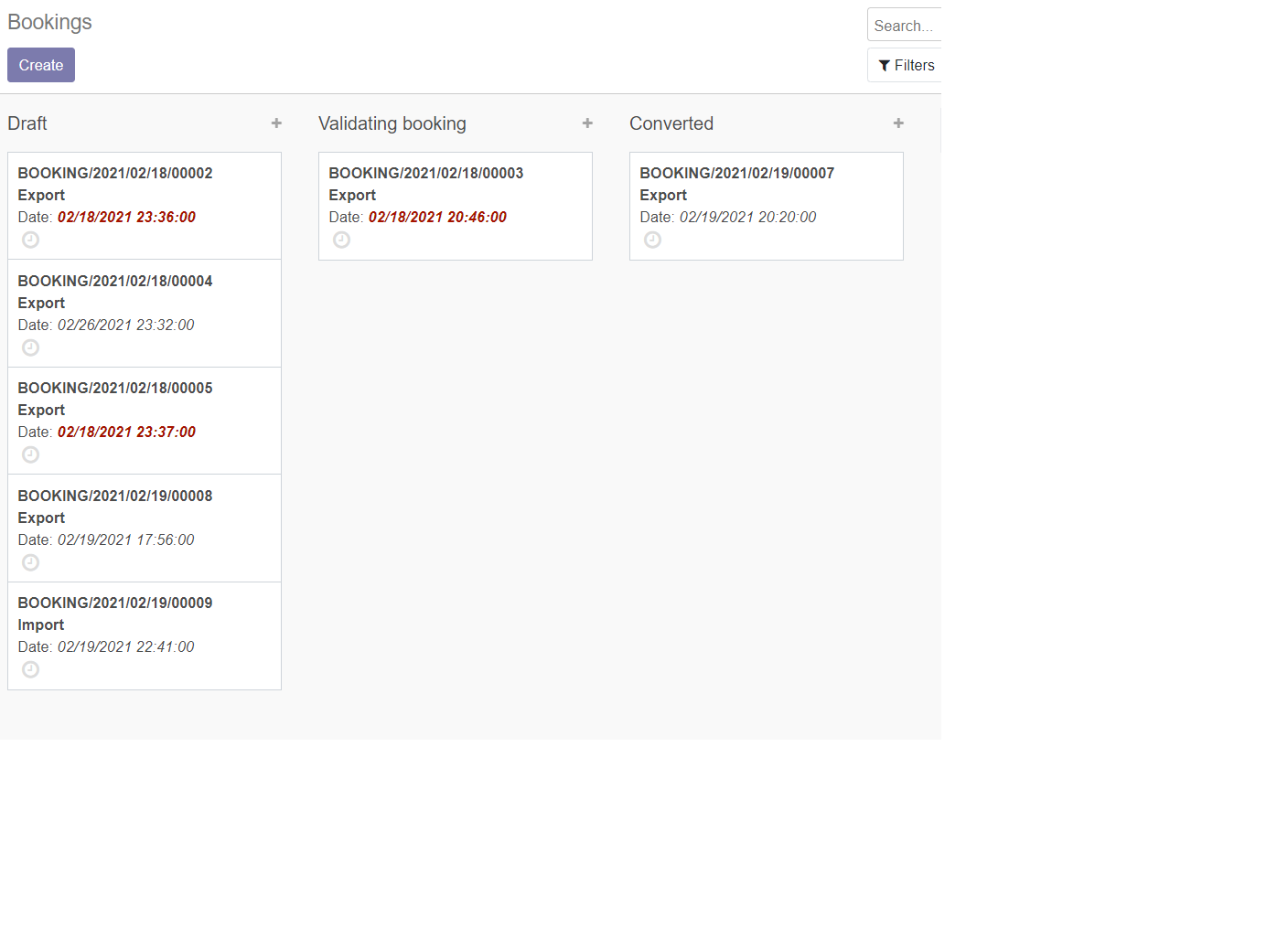The width and height of the screenshot is (1288, 929).
Task: Open converted booking BOOKING/2021/02/19/00007
Action: click(x=736, y=174)
